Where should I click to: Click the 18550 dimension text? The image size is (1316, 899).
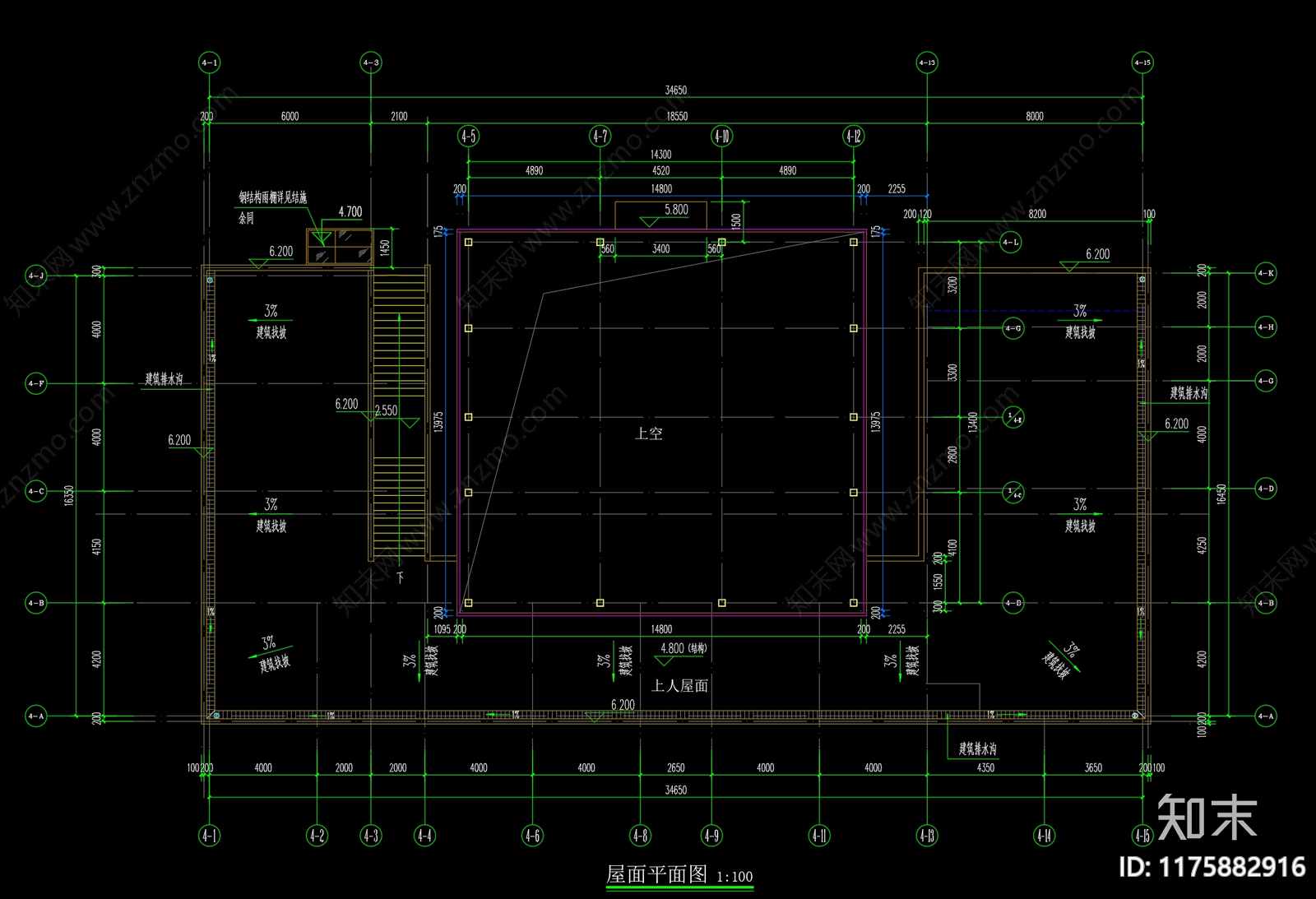(x=677, y=117)
